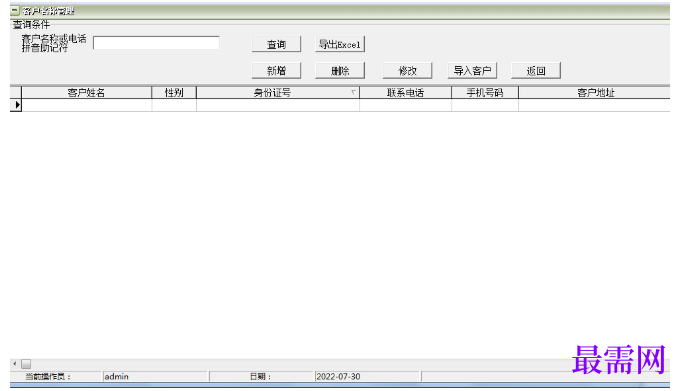Viewport: 684px width, 391px height.
Task: Click the empty 身份证号 cell in first row
Action: (x=278, y=105)
